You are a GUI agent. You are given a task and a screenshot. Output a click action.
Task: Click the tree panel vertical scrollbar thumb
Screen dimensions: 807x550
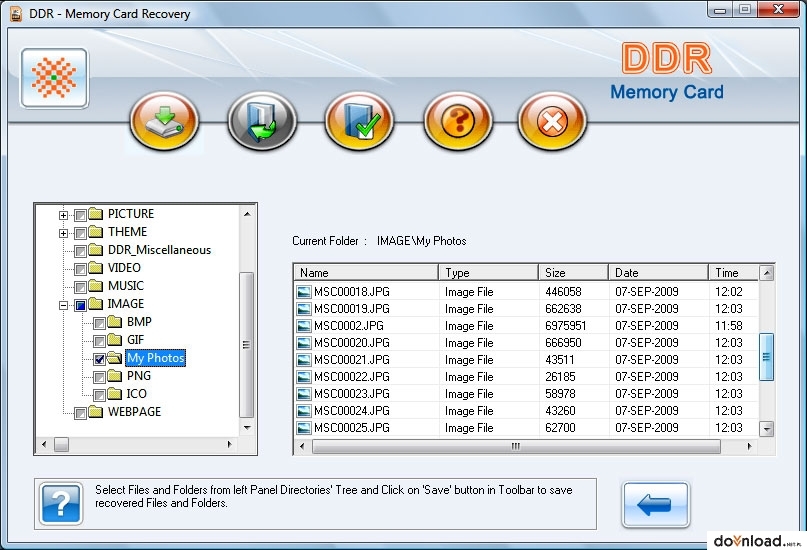(x=247, y=345)
